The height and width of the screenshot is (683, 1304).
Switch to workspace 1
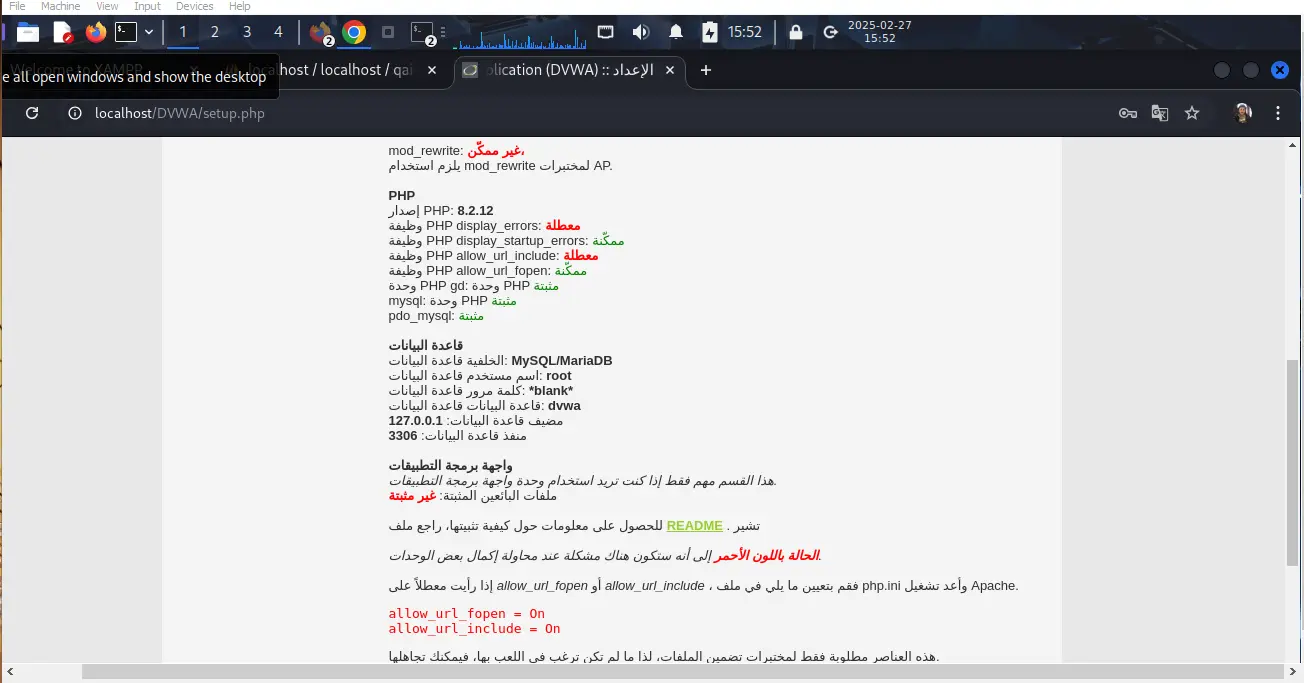(x=183, y=32)
